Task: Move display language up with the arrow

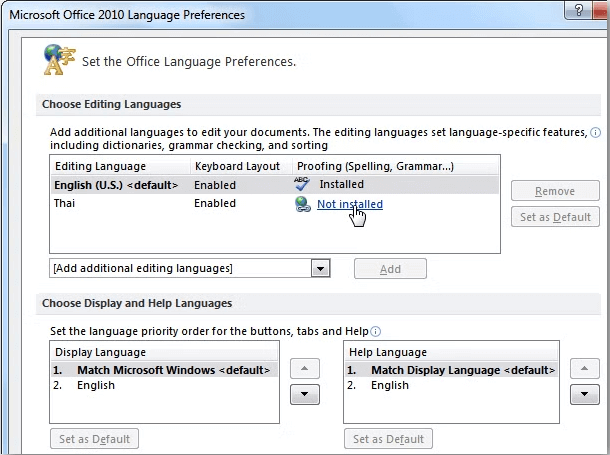Action: [305, 368]
